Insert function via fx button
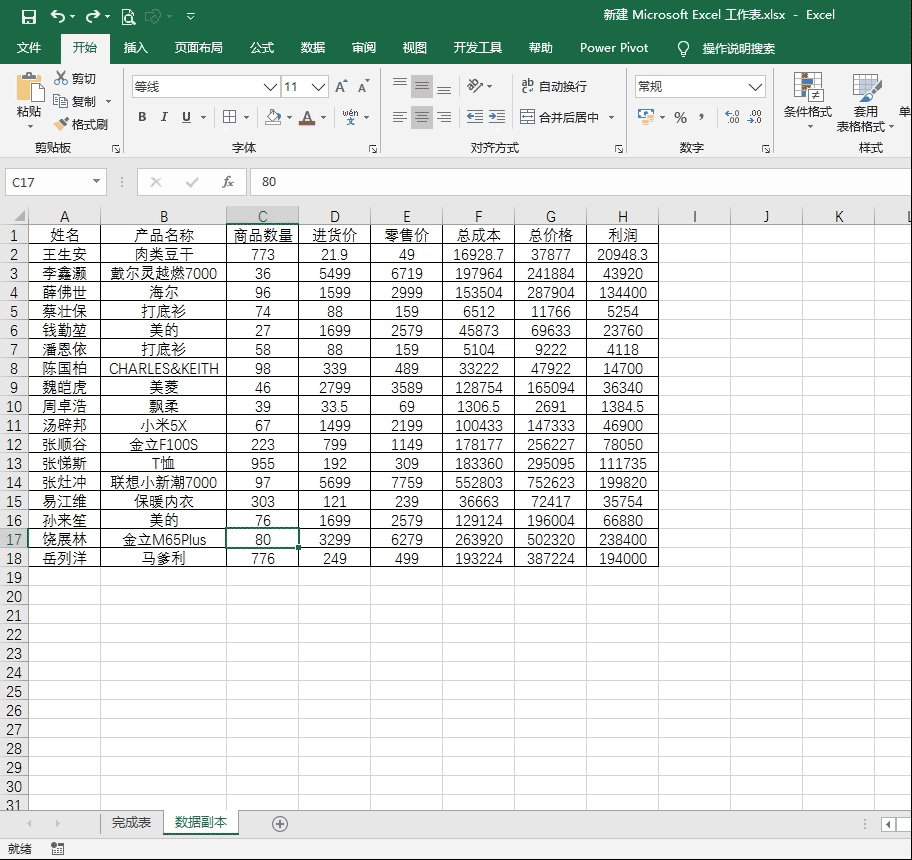Viewport: 912px width, 860px height. click(x=227, y=182)
